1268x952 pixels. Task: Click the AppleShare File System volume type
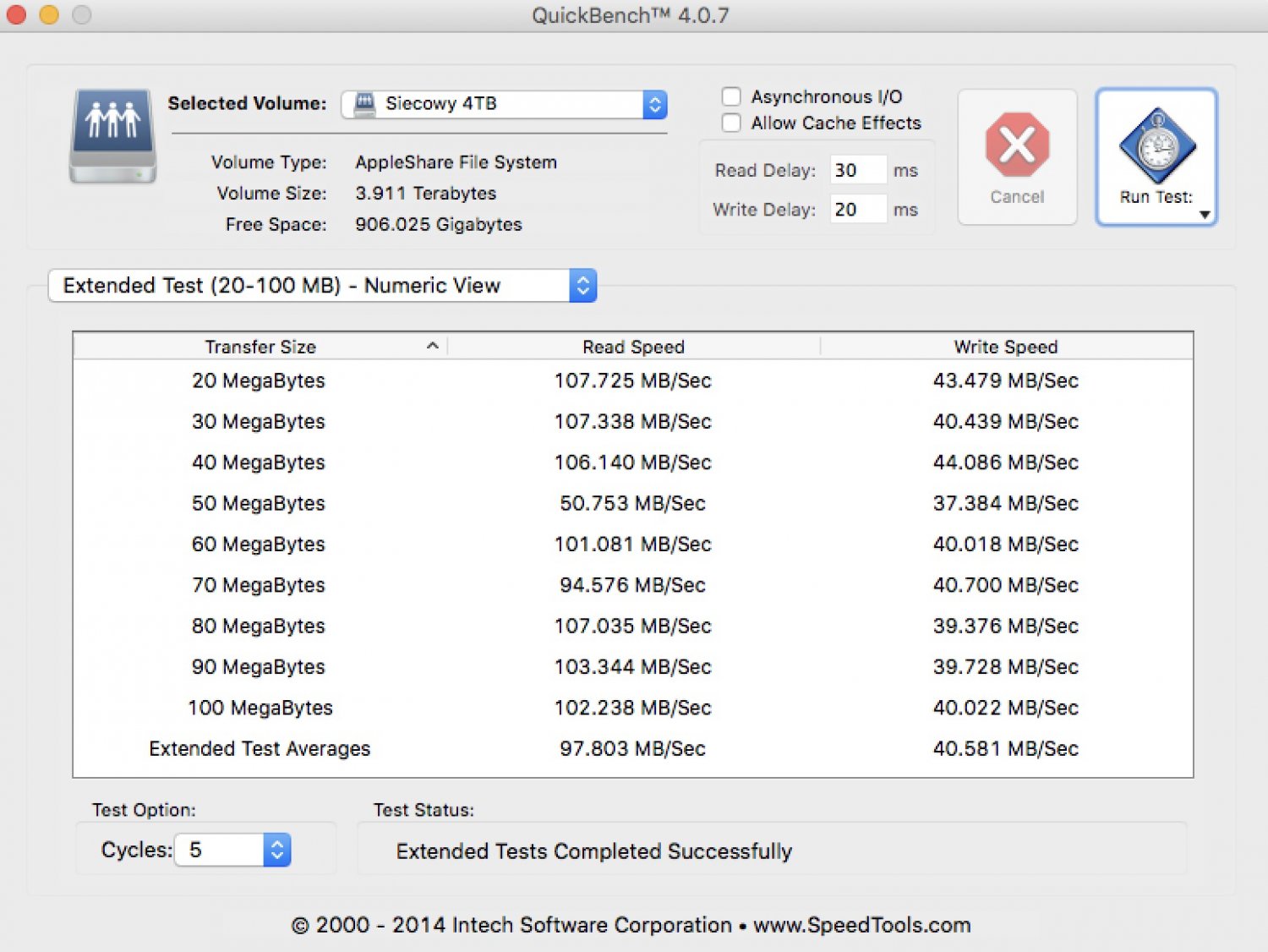click(x=456, y=162)
